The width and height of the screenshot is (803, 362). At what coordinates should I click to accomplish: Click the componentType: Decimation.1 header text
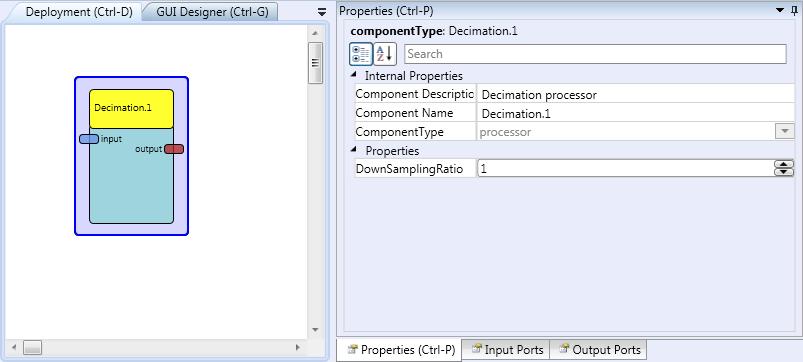coord(434,31)
